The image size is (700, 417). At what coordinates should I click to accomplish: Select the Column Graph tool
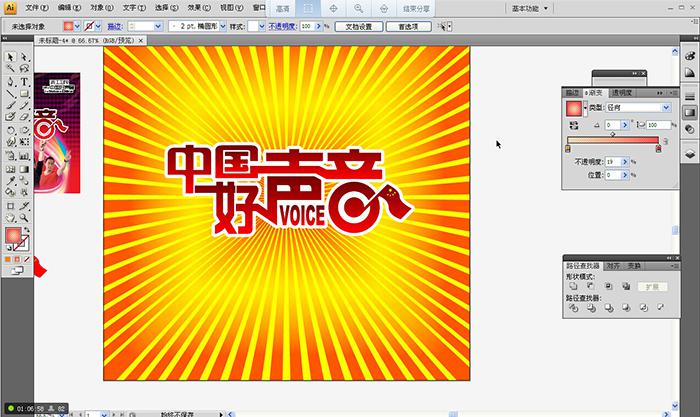point(24,156)
